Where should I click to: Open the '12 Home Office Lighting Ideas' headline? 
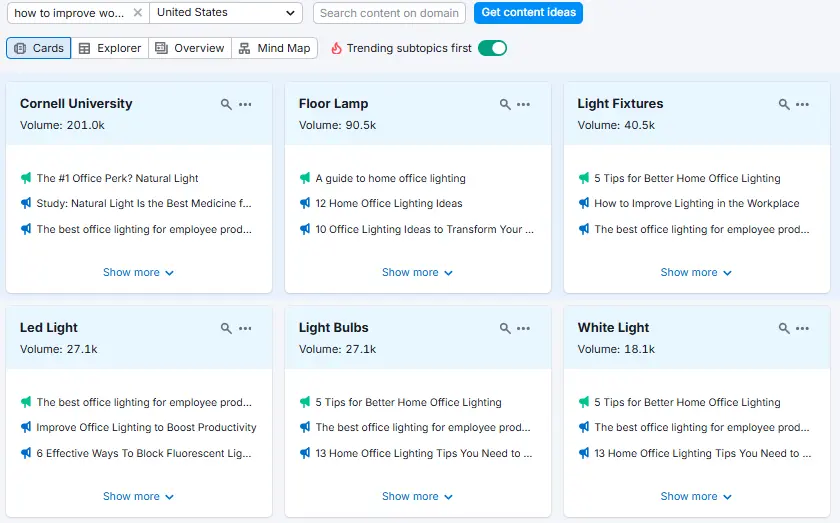(389, 203)
